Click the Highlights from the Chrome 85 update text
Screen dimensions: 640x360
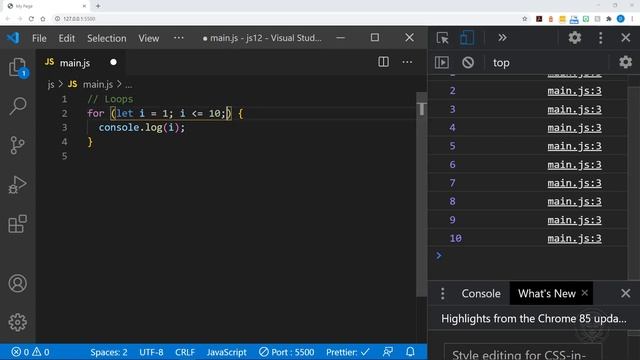coord(533,319)
